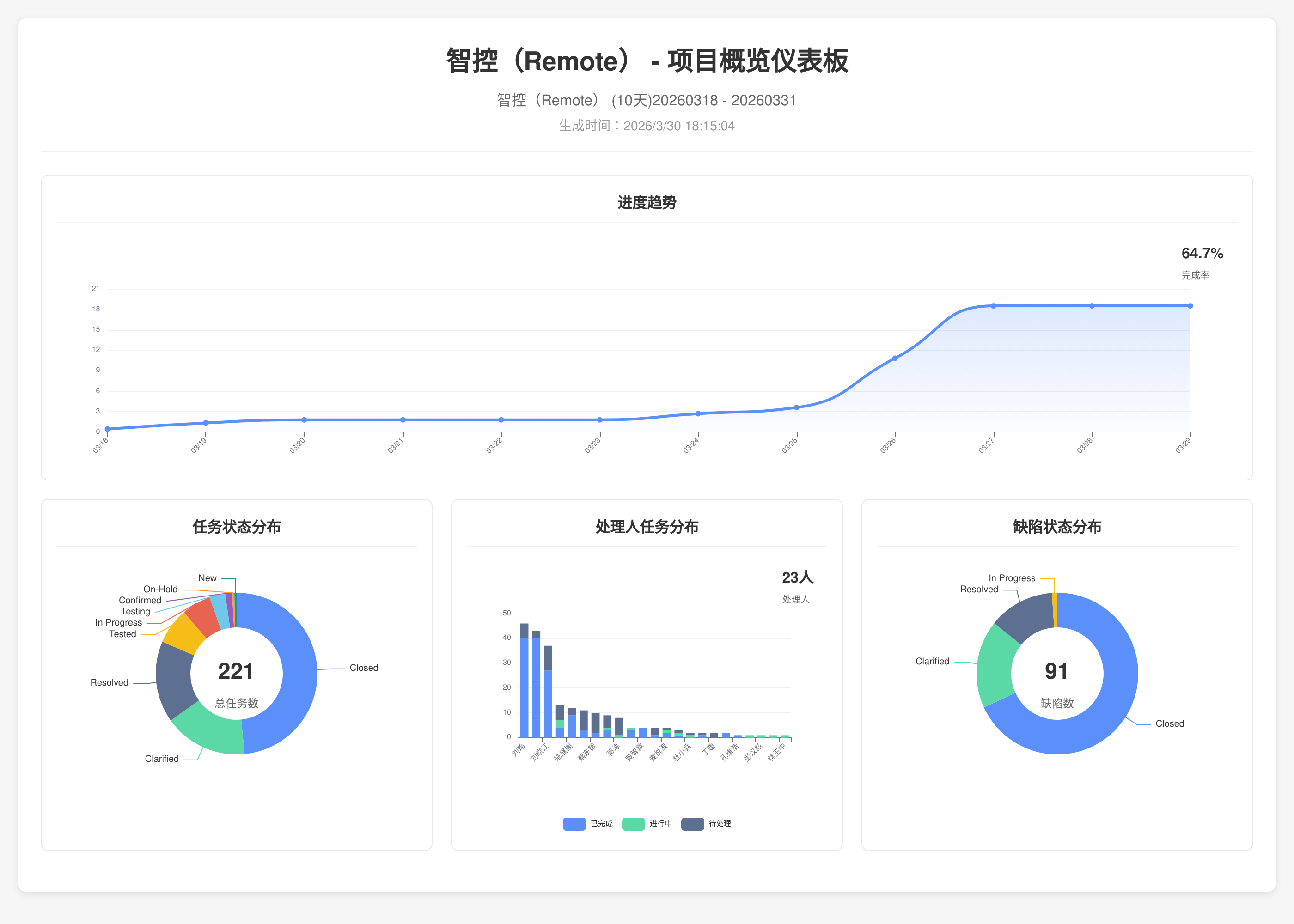The width and height of the screenshot is (1294, 924).
Task: Click the 03/26 data point on trend line
Action: pyautogui.click(x=895, y=359)
